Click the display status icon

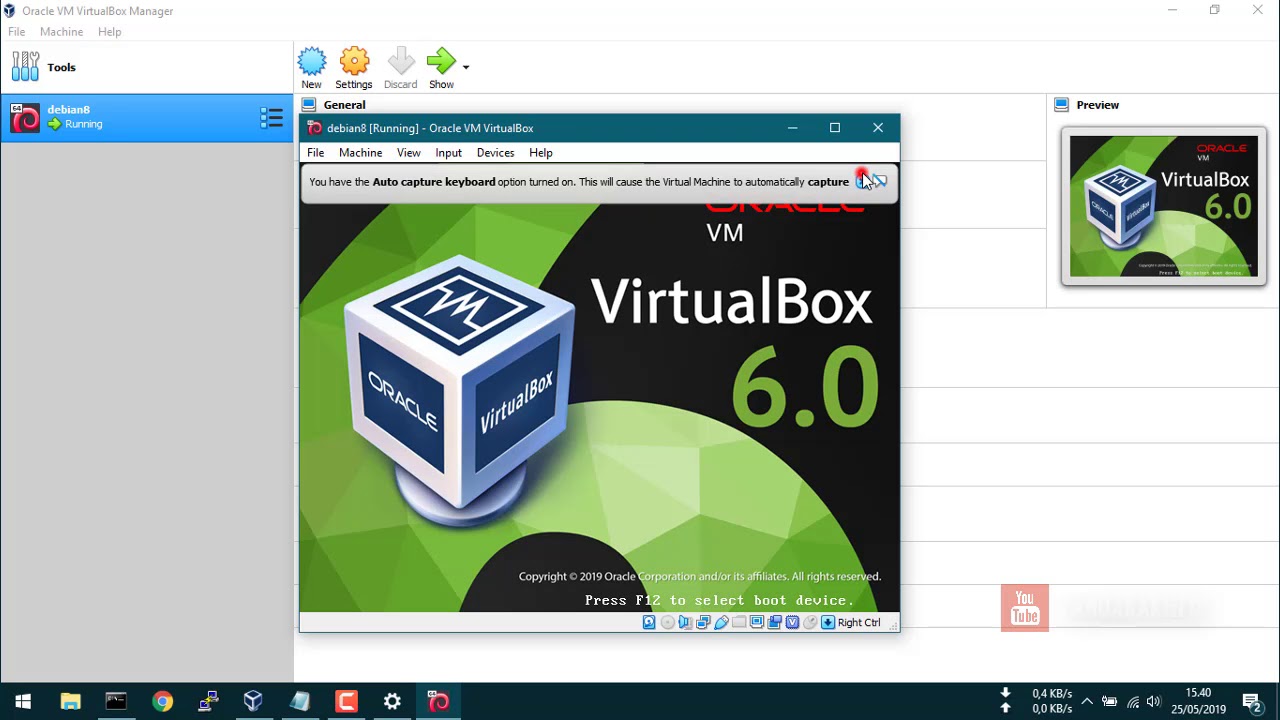pyautogui.click(x=757, y=622)
